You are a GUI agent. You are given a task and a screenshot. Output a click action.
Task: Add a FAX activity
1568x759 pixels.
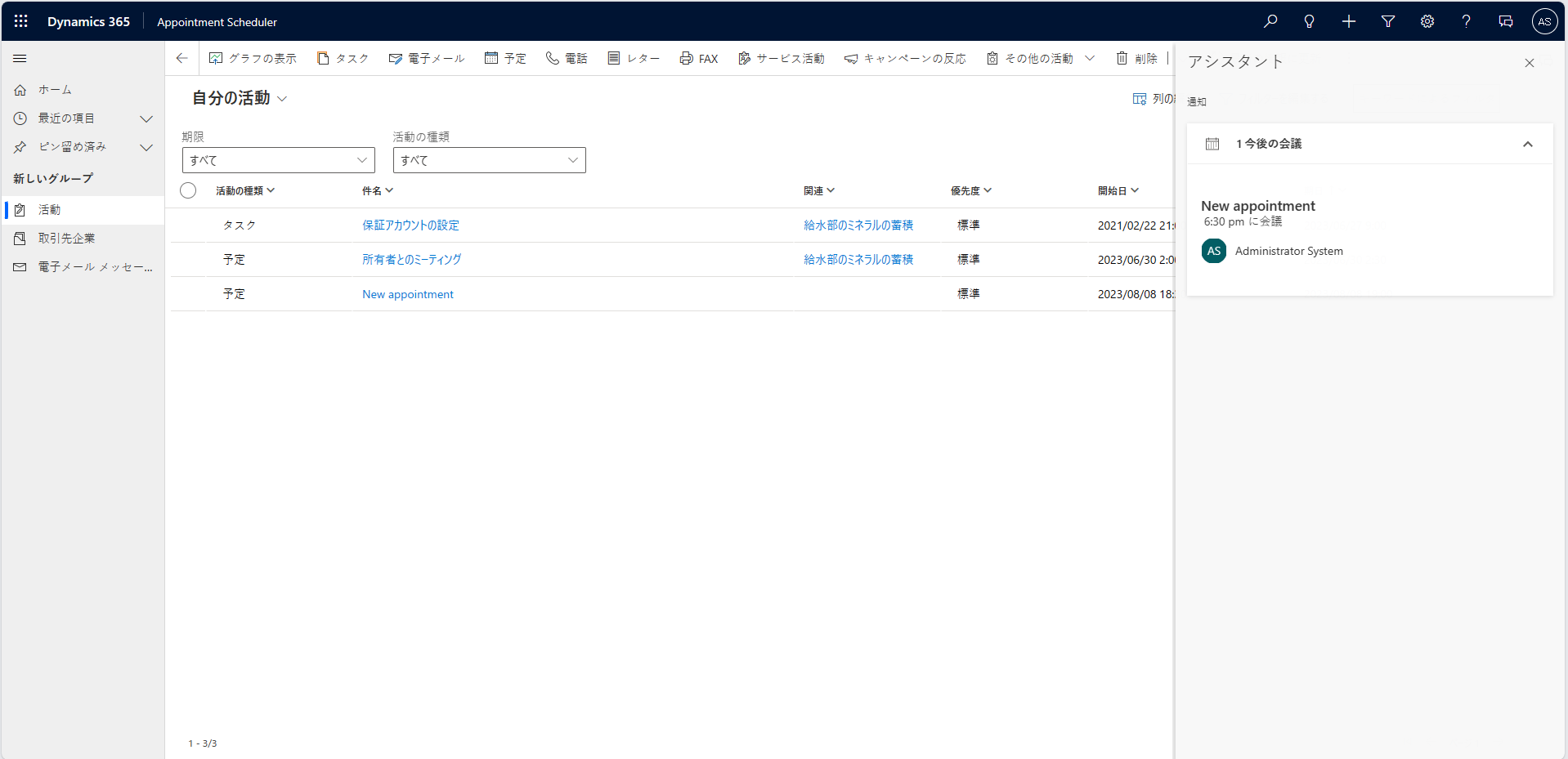click(x=698, y=58)
